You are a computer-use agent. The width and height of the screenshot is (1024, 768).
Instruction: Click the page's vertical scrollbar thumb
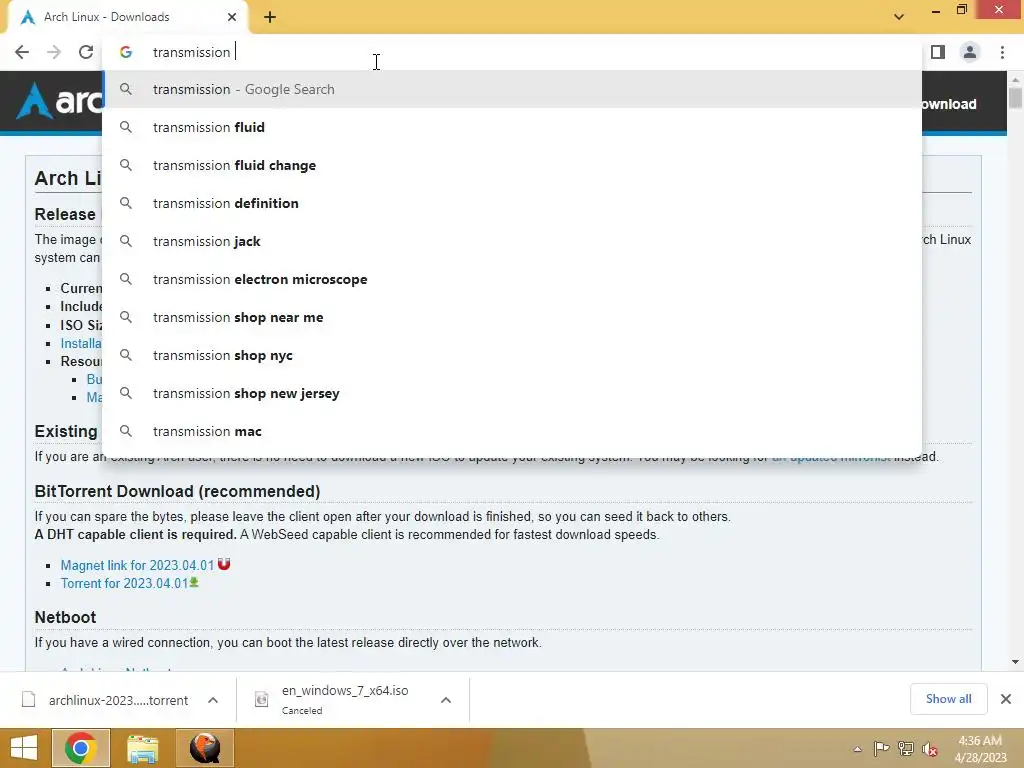pos(1015,99)
